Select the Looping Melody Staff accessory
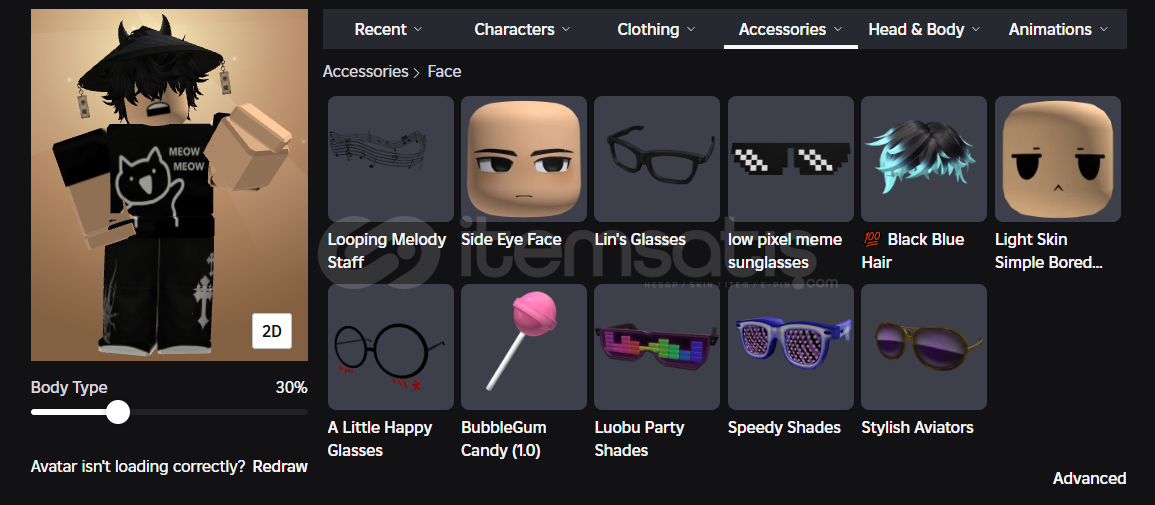 pyautogui.click(x=390, y=159)
